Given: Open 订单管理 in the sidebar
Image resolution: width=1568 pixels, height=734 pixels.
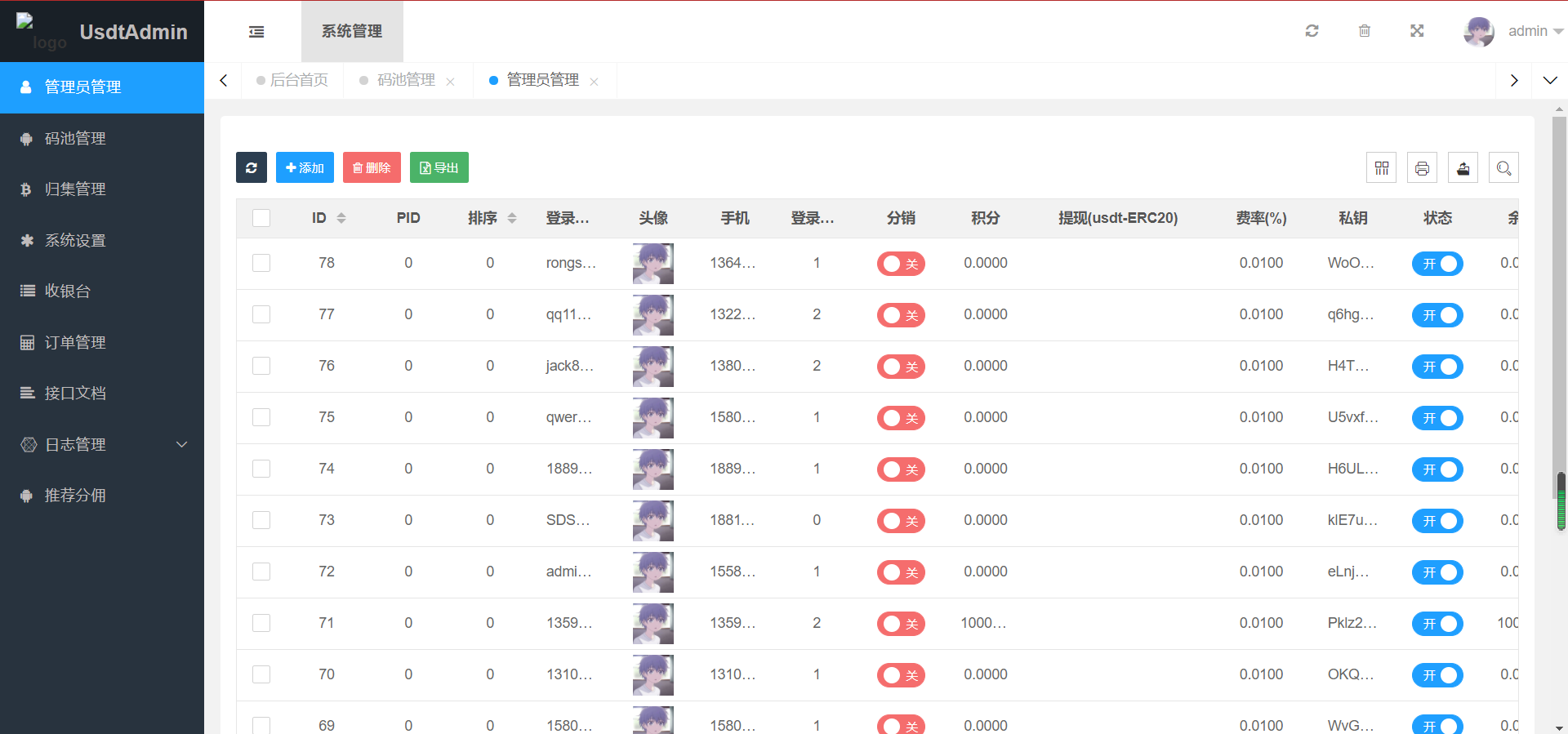Looking at the screenshot, I should pyautogui.click(x=75, y=342).
